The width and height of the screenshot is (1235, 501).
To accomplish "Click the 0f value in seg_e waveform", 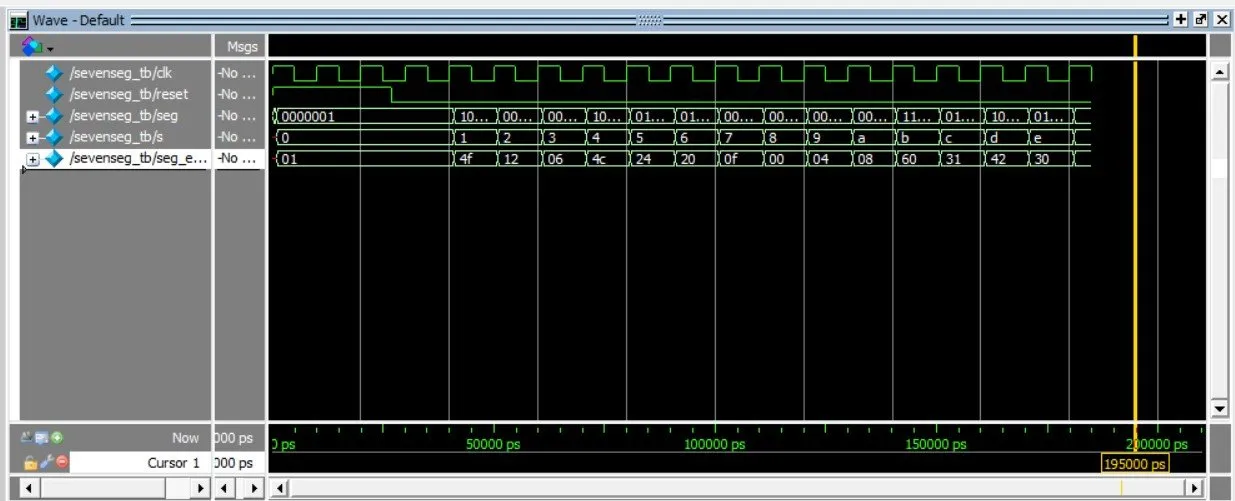I will [731, 159].
